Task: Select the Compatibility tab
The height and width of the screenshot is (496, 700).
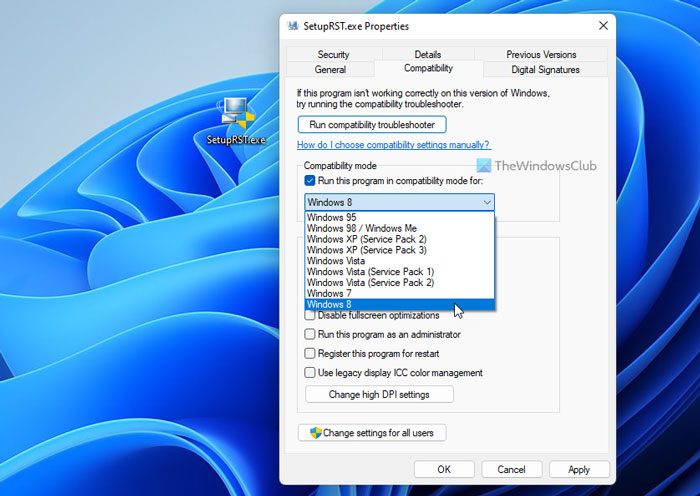Action: click(429, 68)
